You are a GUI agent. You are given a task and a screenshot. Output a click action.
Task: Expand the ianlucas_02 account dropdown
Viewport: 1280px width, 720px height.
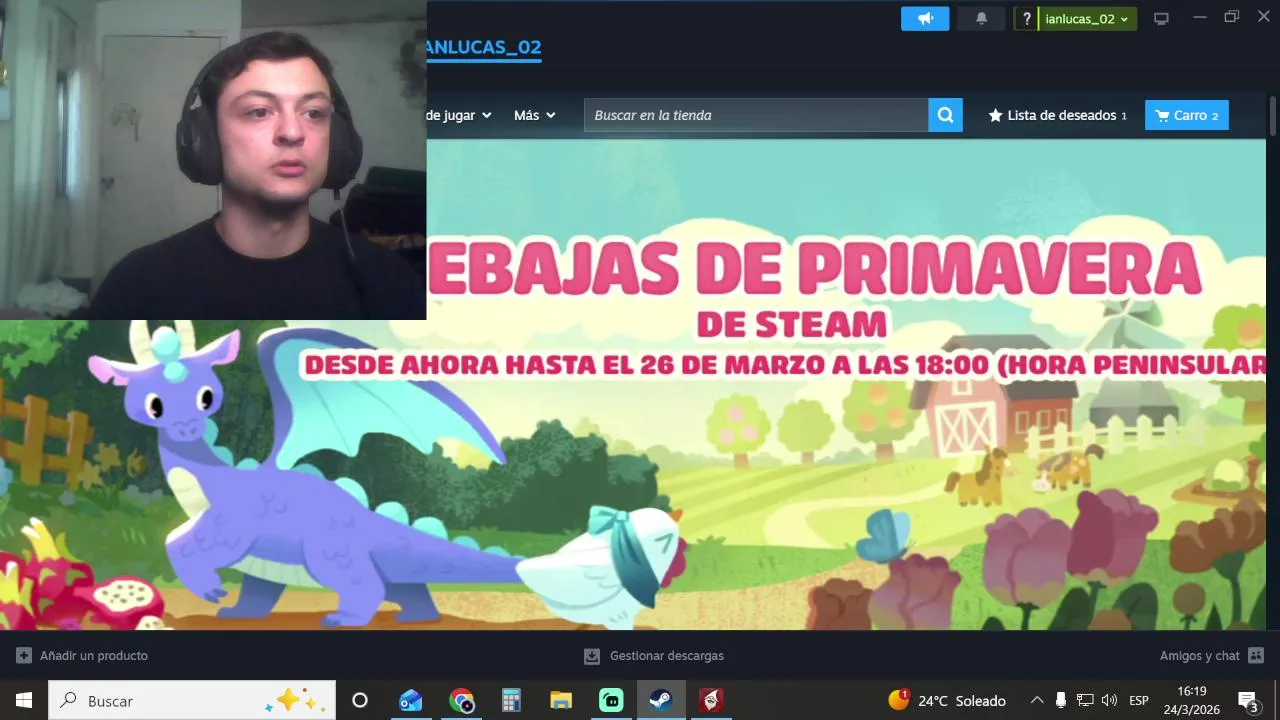point(1087,19)
